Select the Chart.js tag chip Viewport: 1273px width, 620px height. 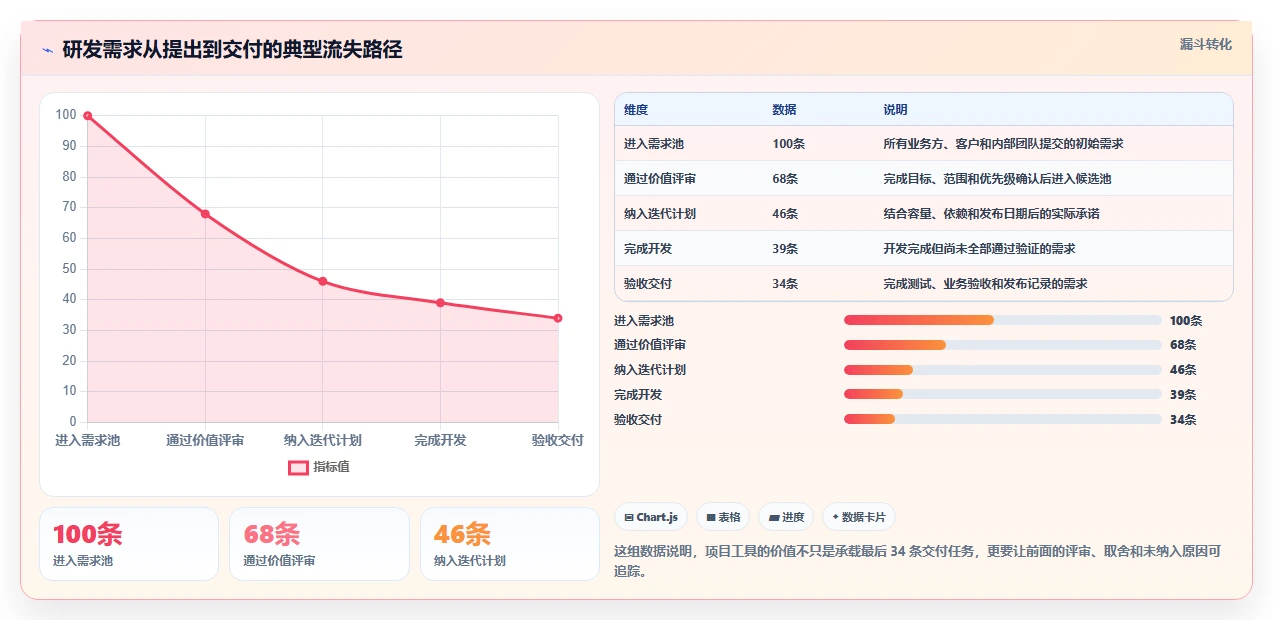click(651, 517)
